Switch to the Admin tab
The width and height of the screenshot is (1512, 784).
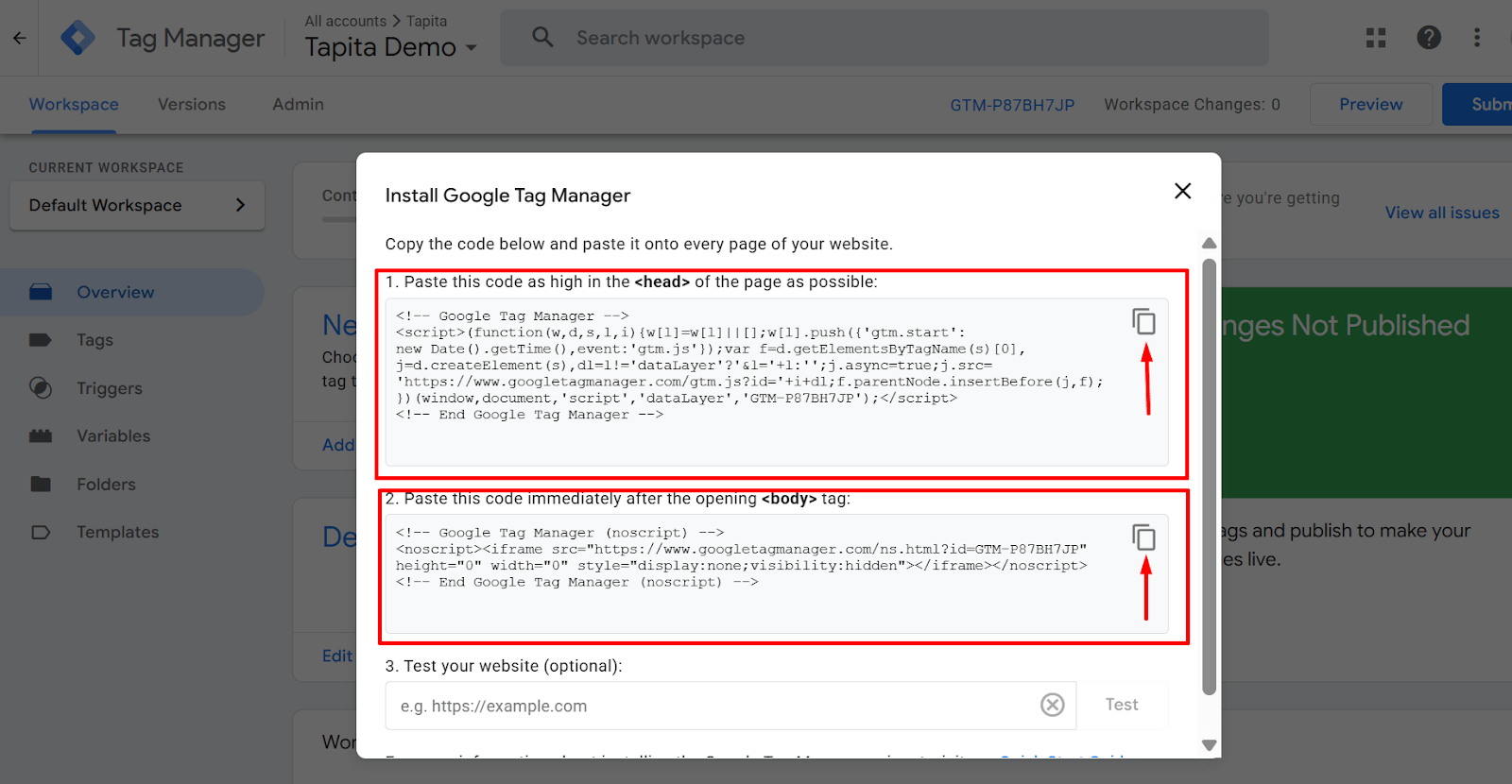(x=299, y=104)
